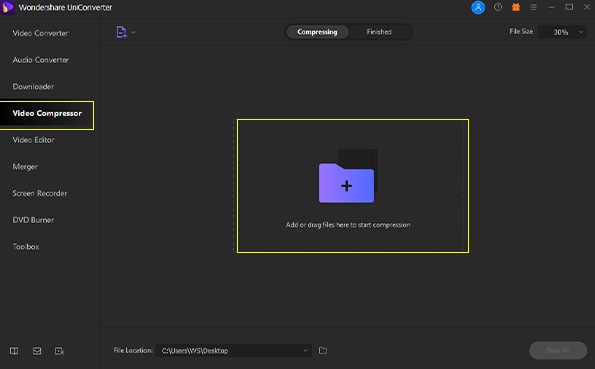Click the Start All button
Viewport: 595px width, 369px height.
point(557,350)
